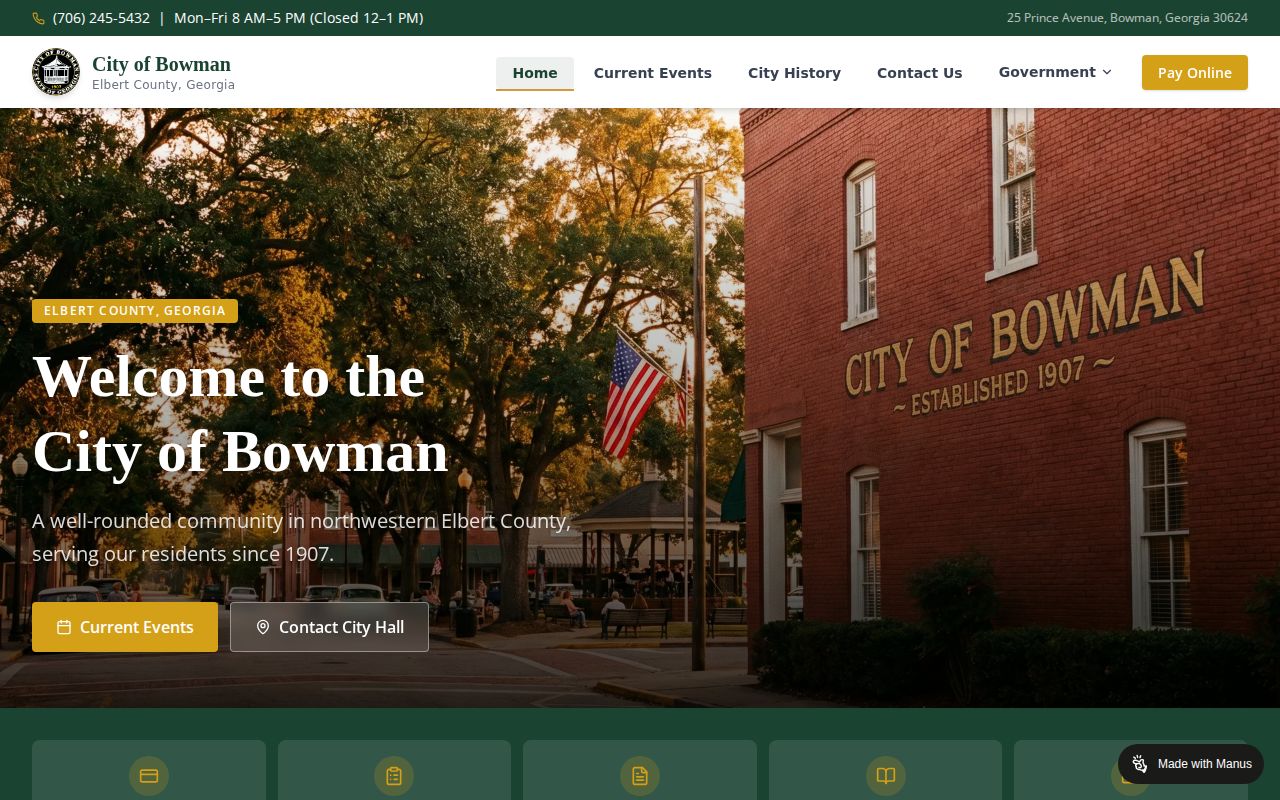Screen dimensions: 1280x800
Task: Go to the City History page
Action: tap(794, 73)
